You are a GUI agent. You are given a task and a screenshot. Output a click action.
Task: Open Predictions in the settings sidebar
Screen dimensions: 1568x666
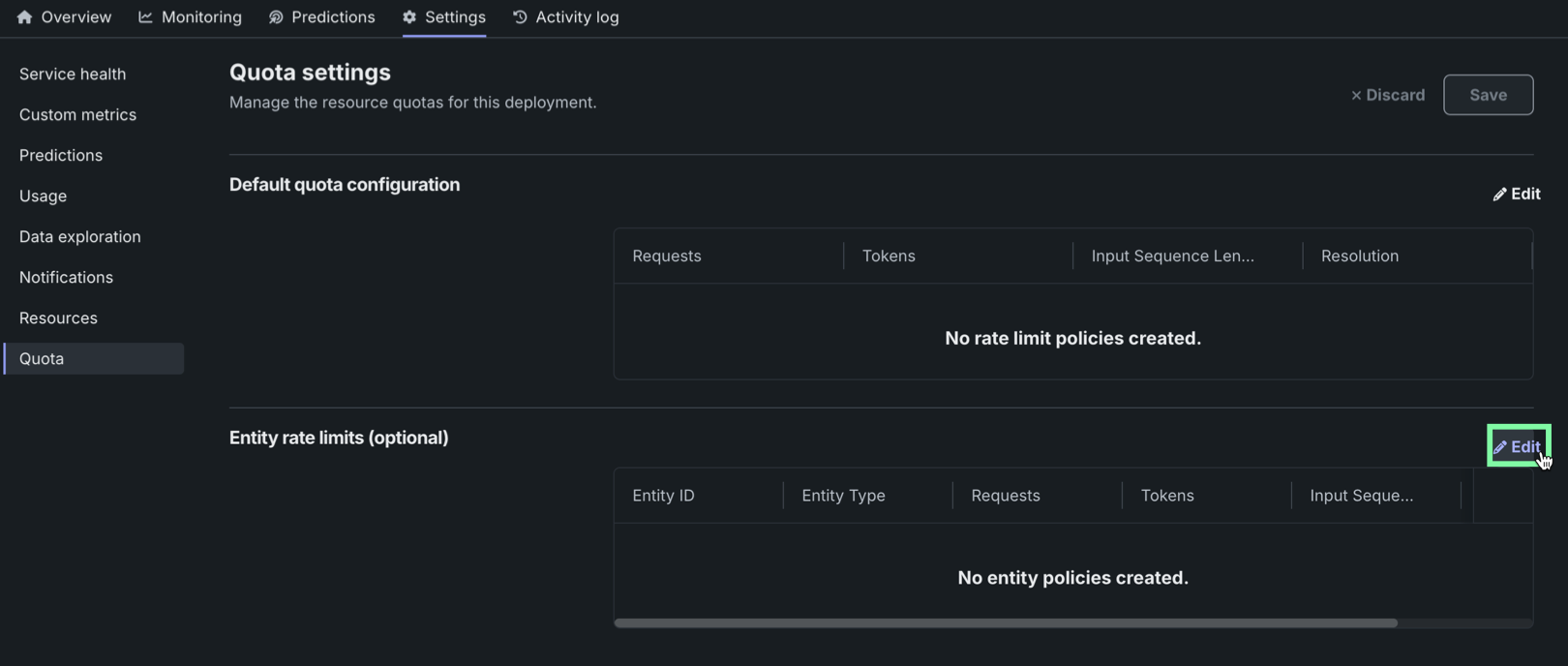[61, 155]
